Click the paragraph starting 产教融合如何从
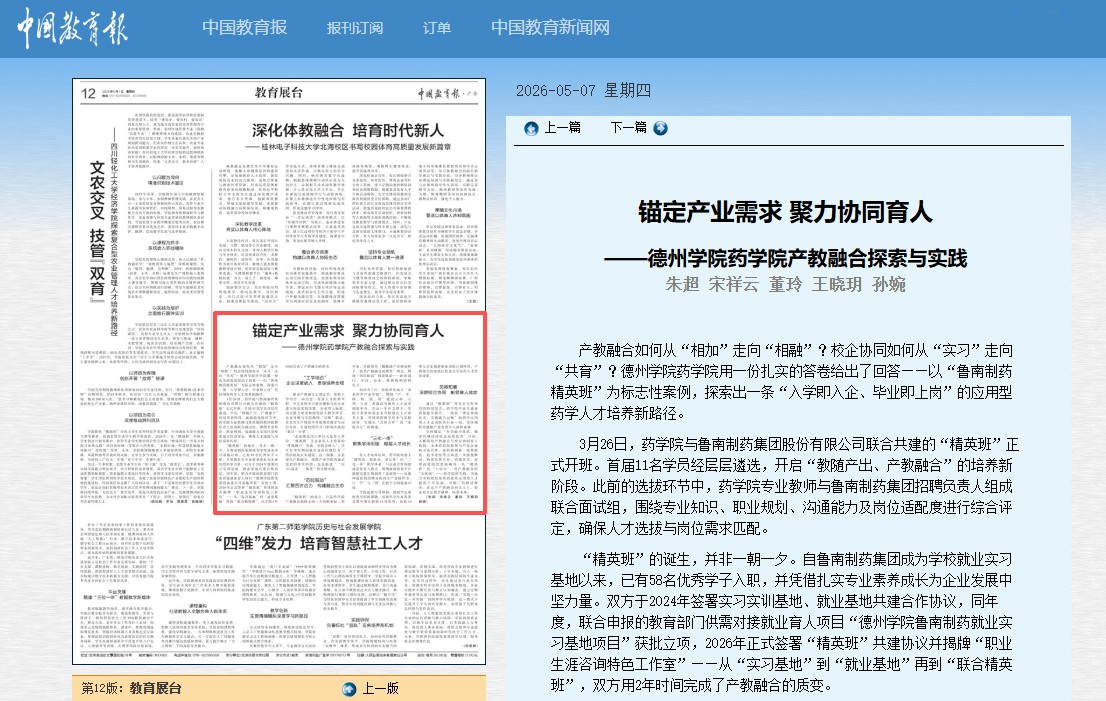 (x=782, y=382)
